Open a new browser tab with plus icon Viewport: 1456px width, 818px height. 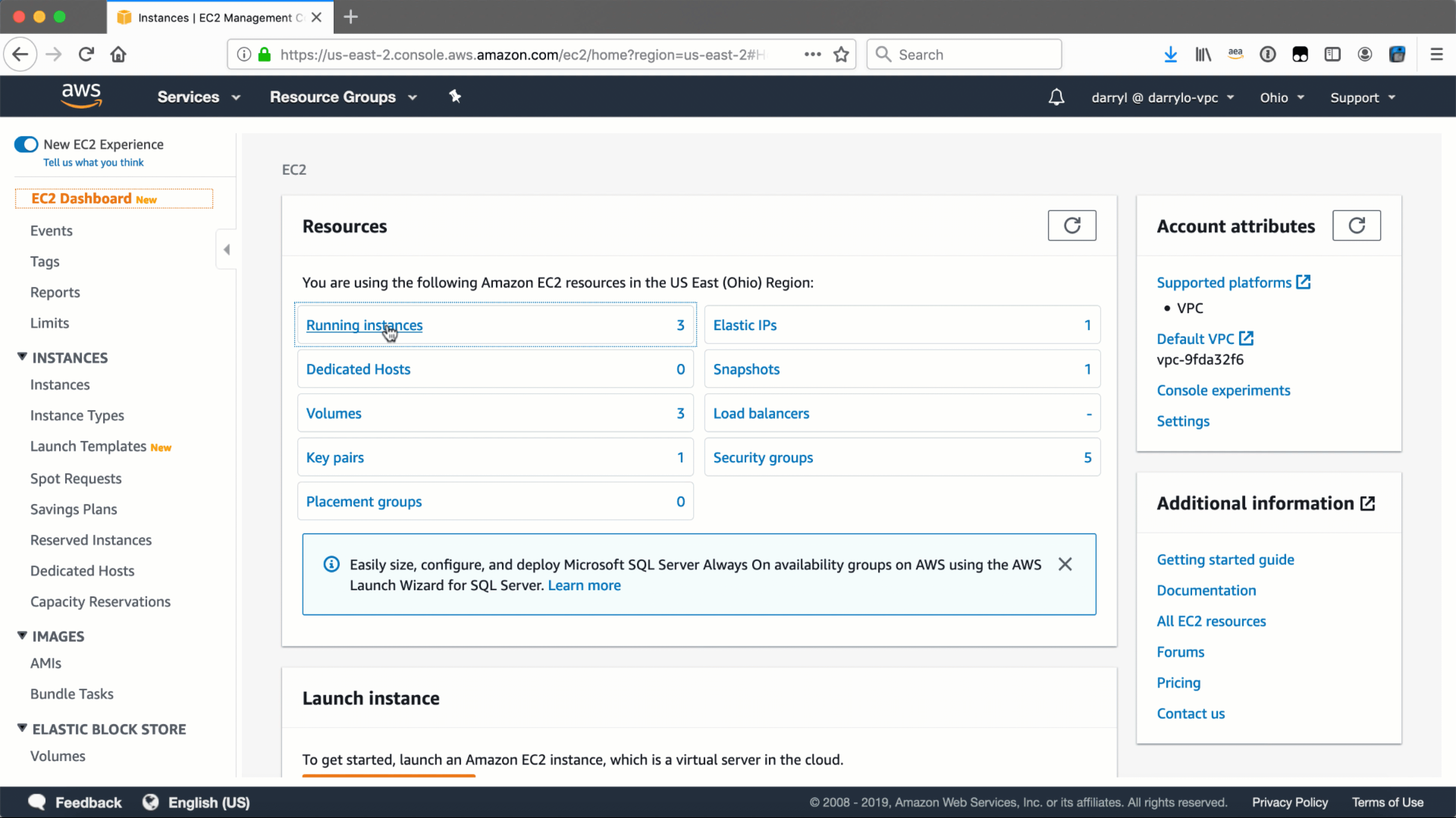[x=350, y=17]
